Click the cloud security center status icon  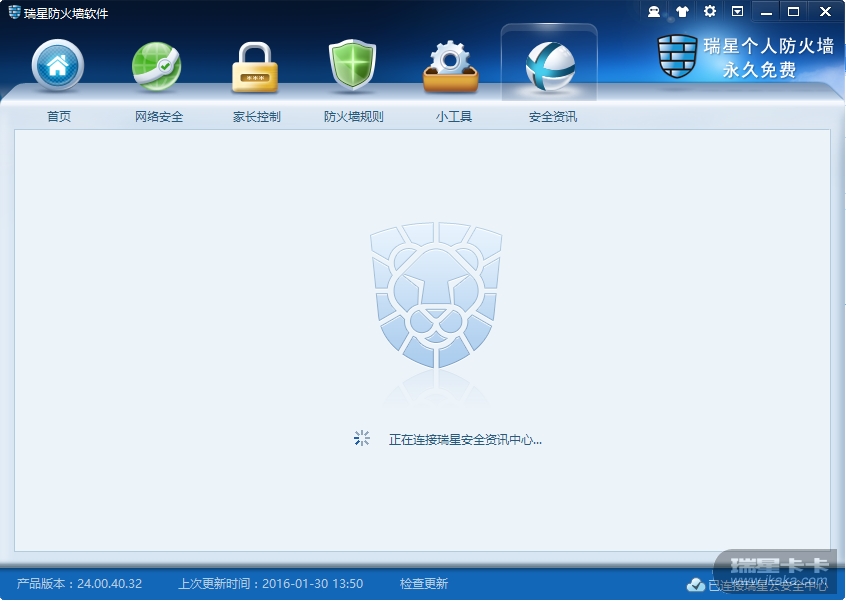696,585
